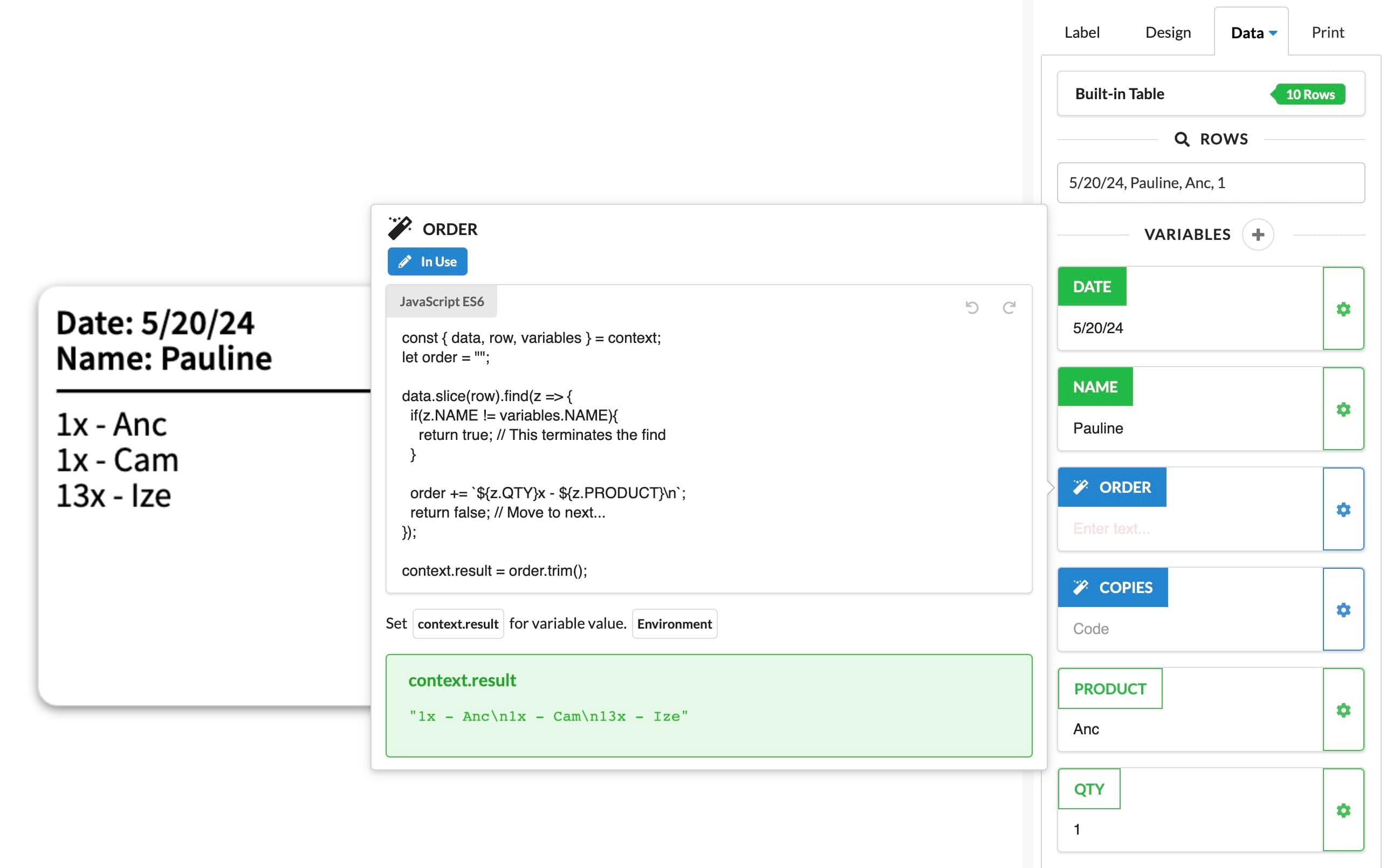This screenshot has height=868, width=1386.
Task: Open settings gear for QTY variable
Action: click(x=1343, y=810)
